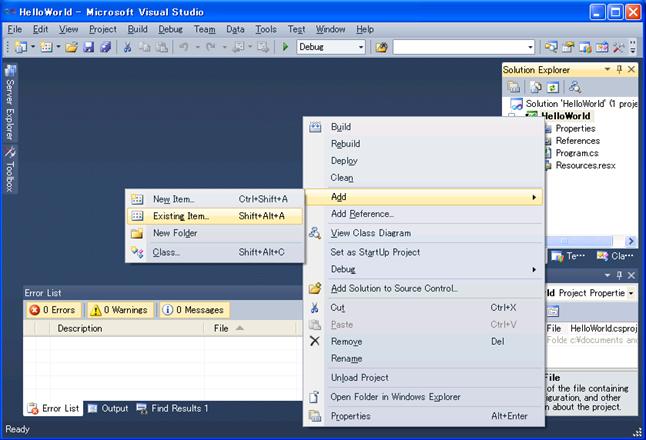Open the Find combo box dropdown arrow
Screen dimensions: 646x440
point(530,47)
